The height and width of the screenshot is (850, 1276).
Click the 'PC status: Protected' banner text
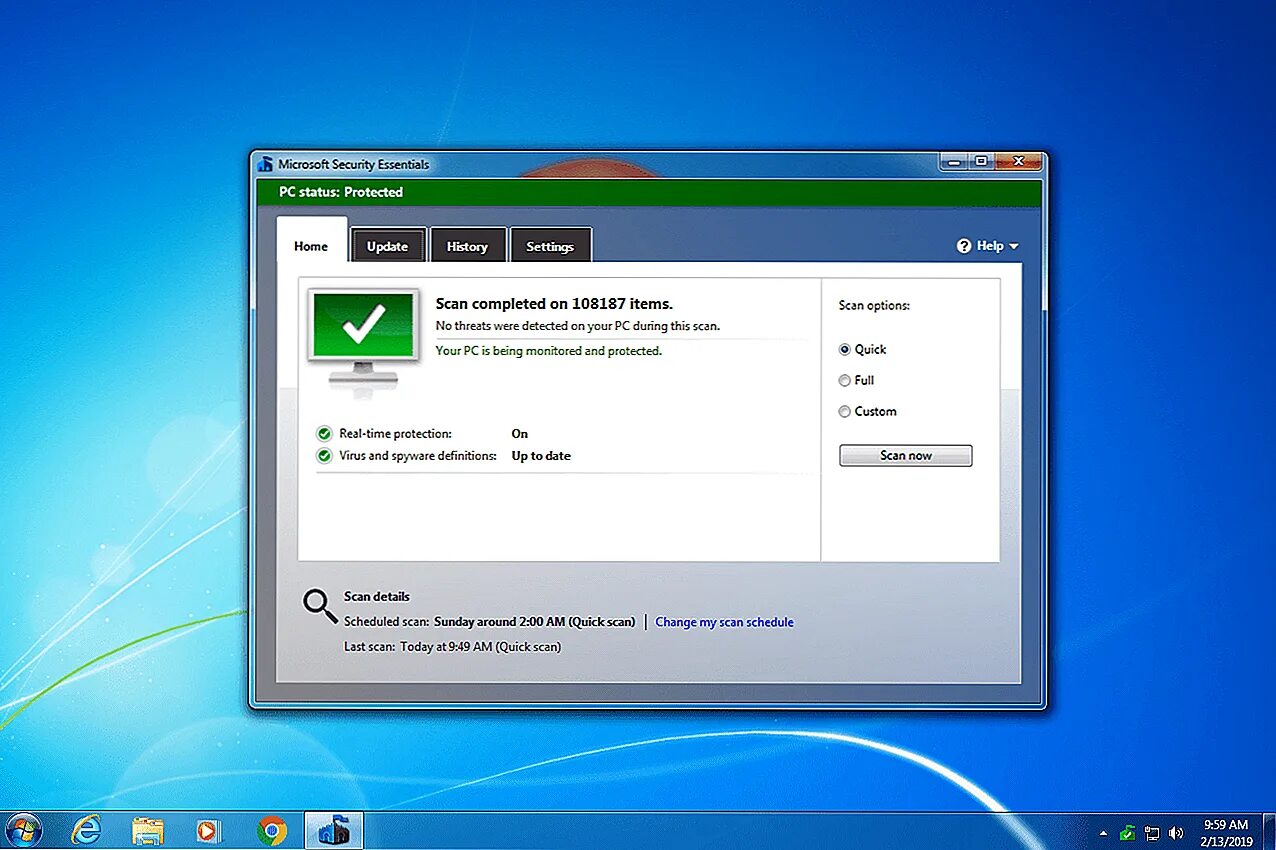pyautogui.click(x=341, y=192)
